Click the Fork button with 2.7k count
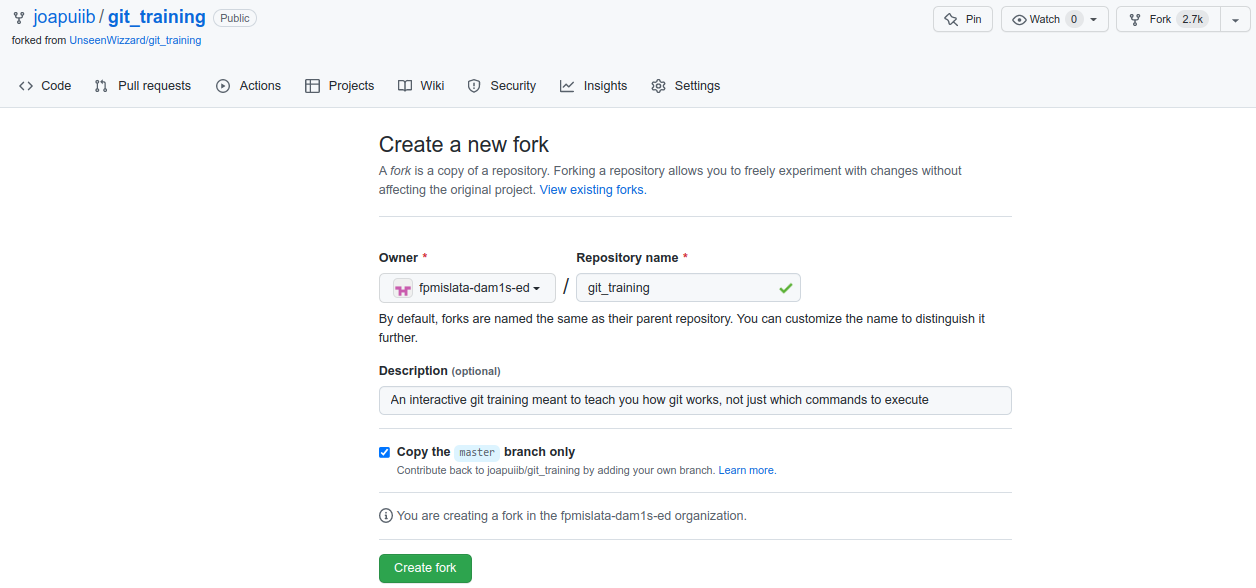The width and height of the screenshot is (1256, 588). 1168,19
